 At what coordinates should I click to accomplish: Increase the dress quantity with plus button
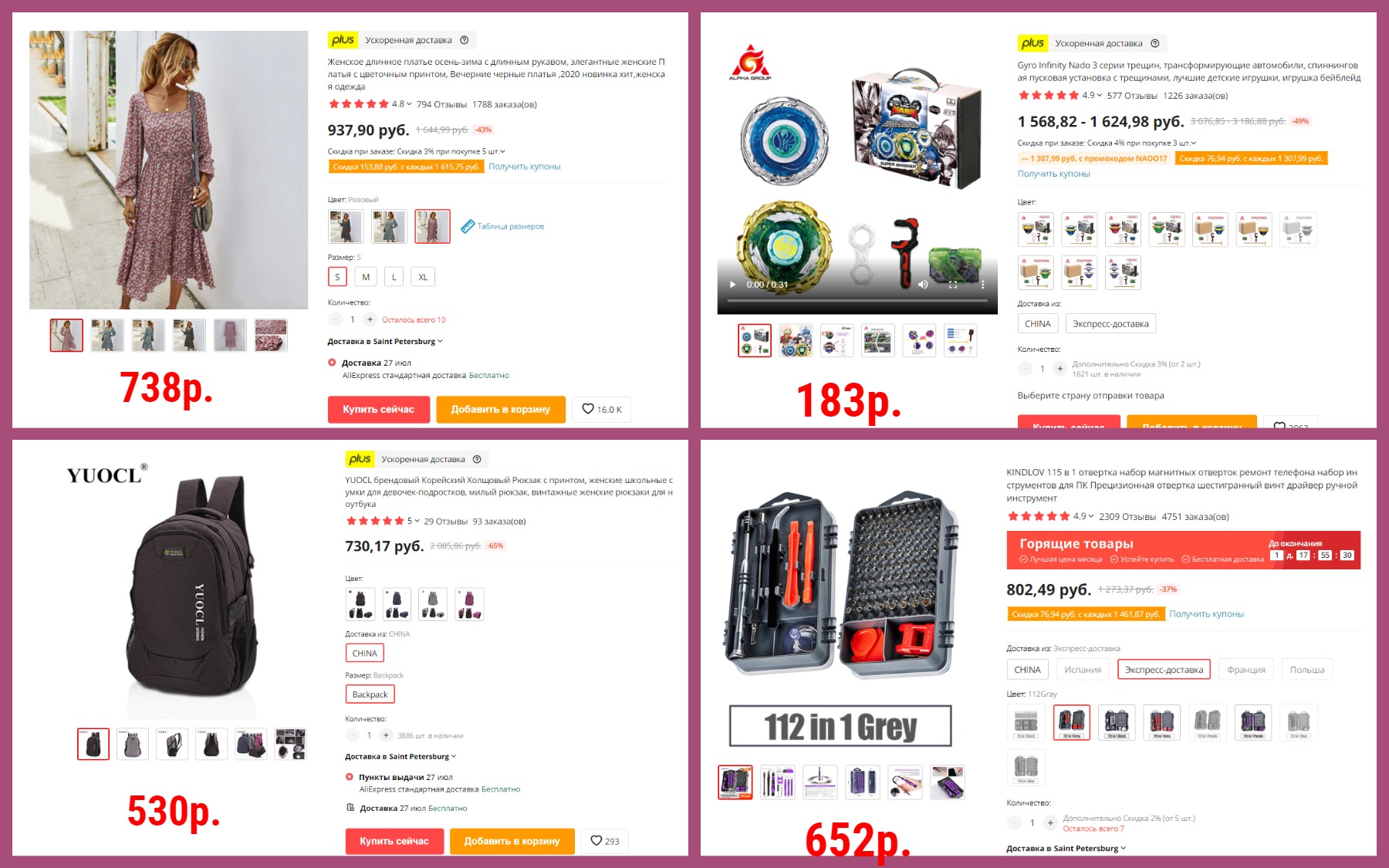tap(370, 319)
